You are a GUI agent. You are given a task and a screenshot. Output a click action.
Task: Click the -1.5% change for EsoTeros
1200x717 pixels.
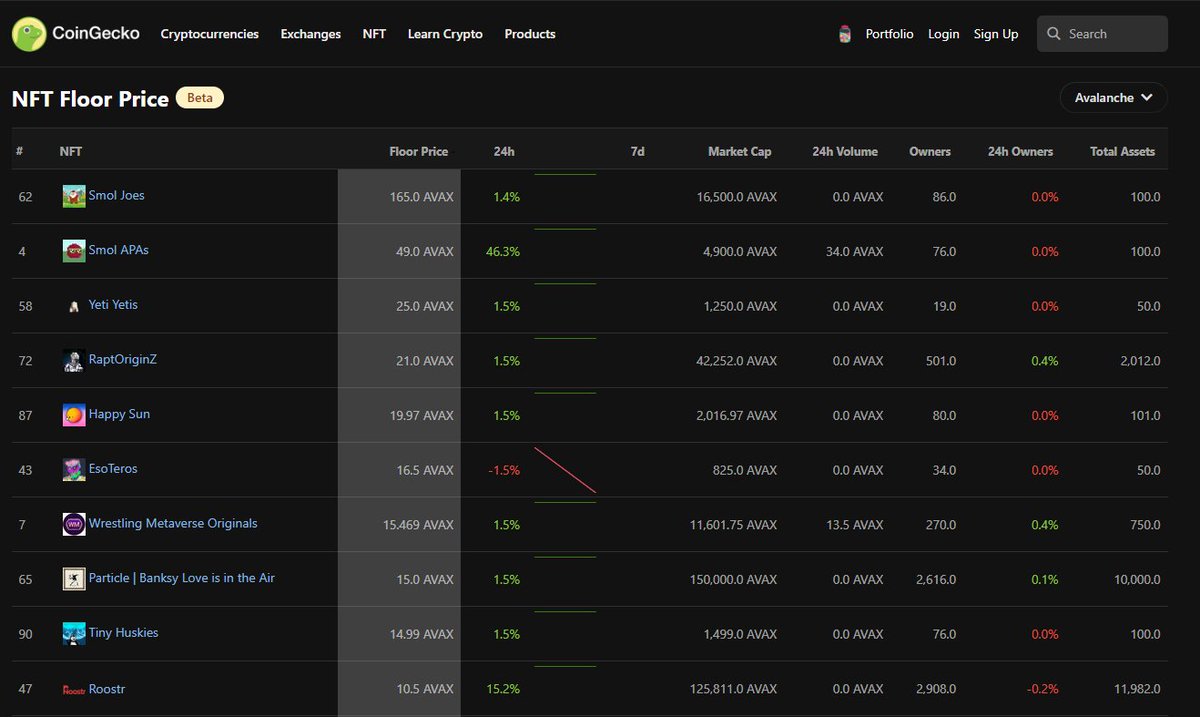pos(503,470)
